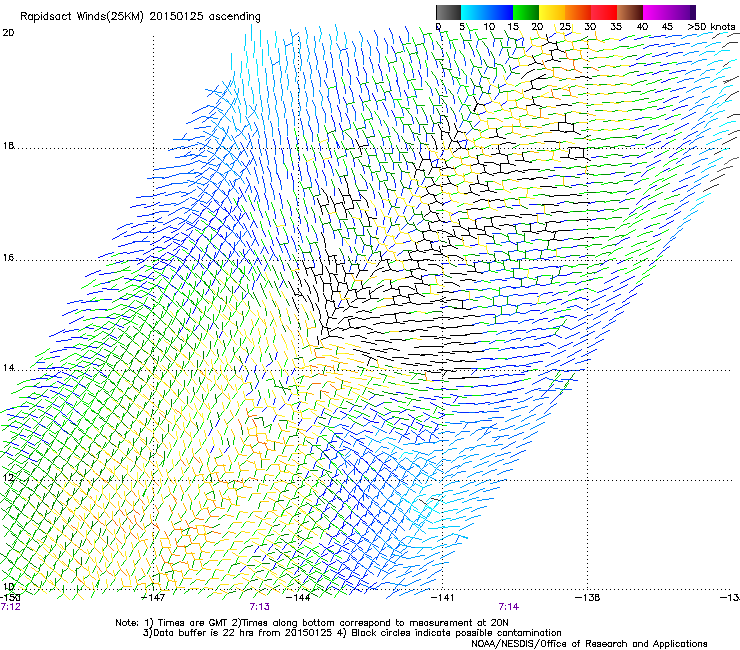Click the latitude label 16 on left axis

8,258
